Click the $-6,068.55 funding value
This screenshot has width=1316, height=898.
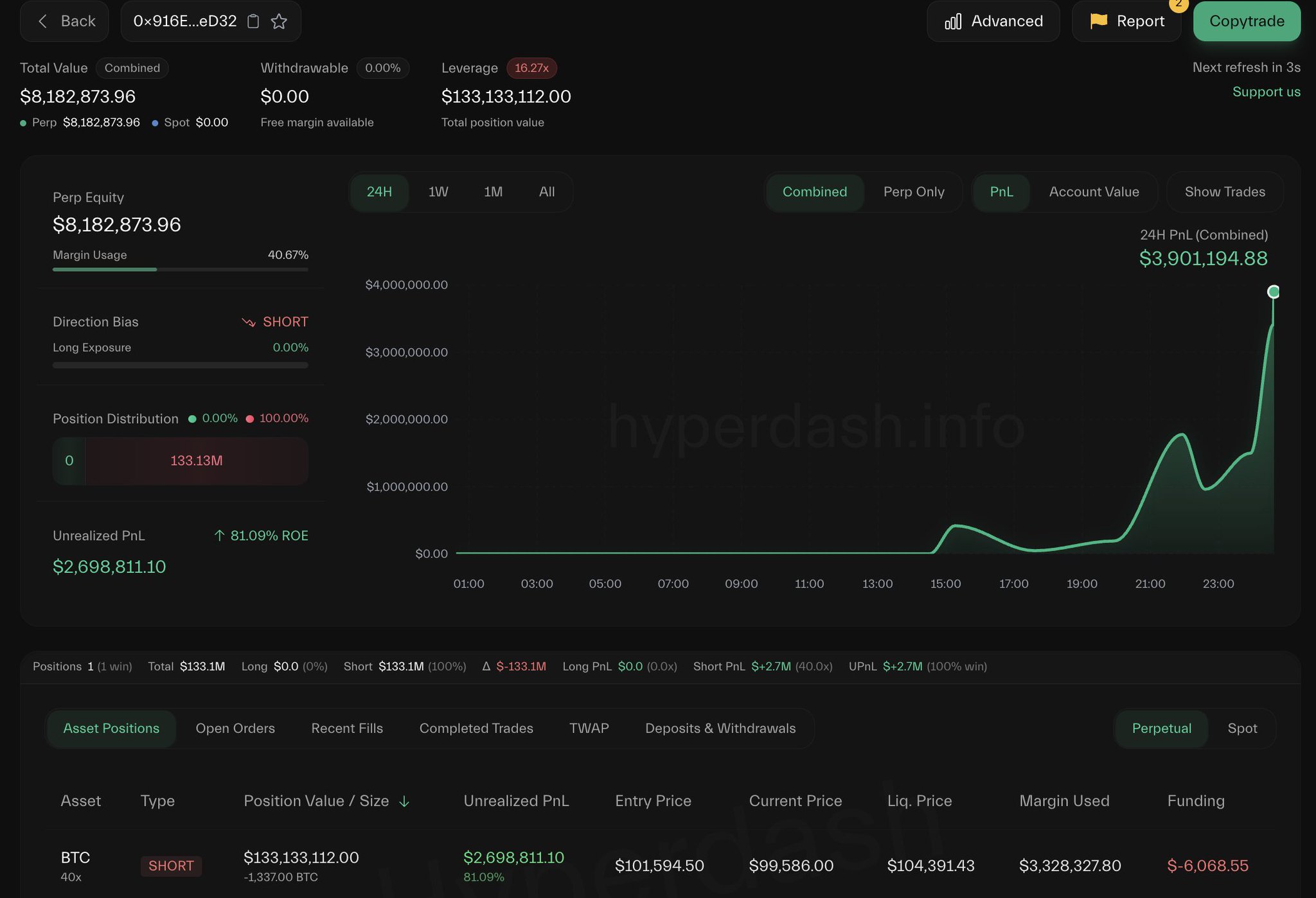click(x=1207, y=866)
